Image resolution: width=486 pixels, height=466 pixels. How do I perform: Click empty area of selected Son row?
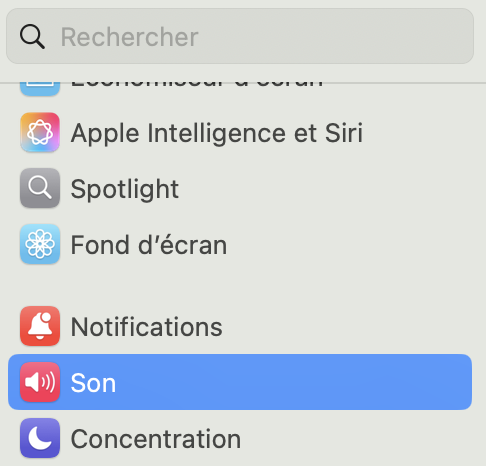click(293, 382)
